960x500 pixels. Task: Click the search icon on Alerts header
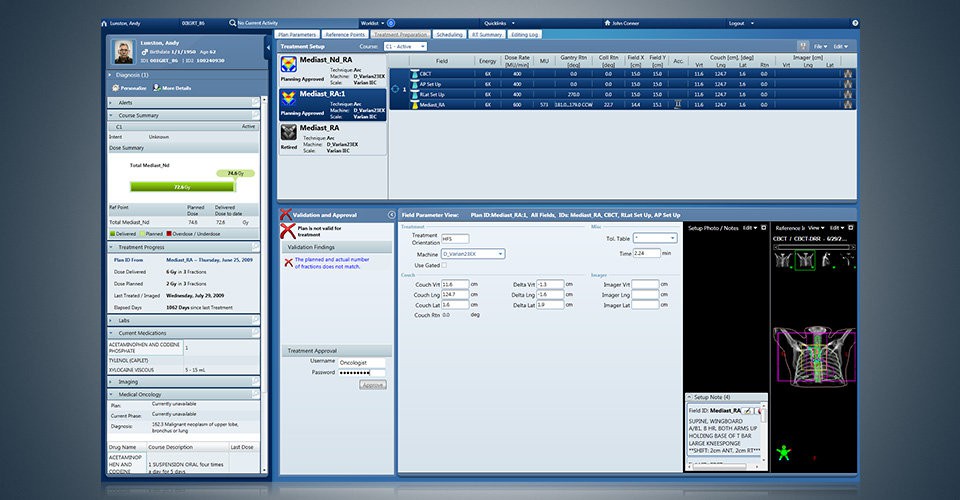click(255, 102)
